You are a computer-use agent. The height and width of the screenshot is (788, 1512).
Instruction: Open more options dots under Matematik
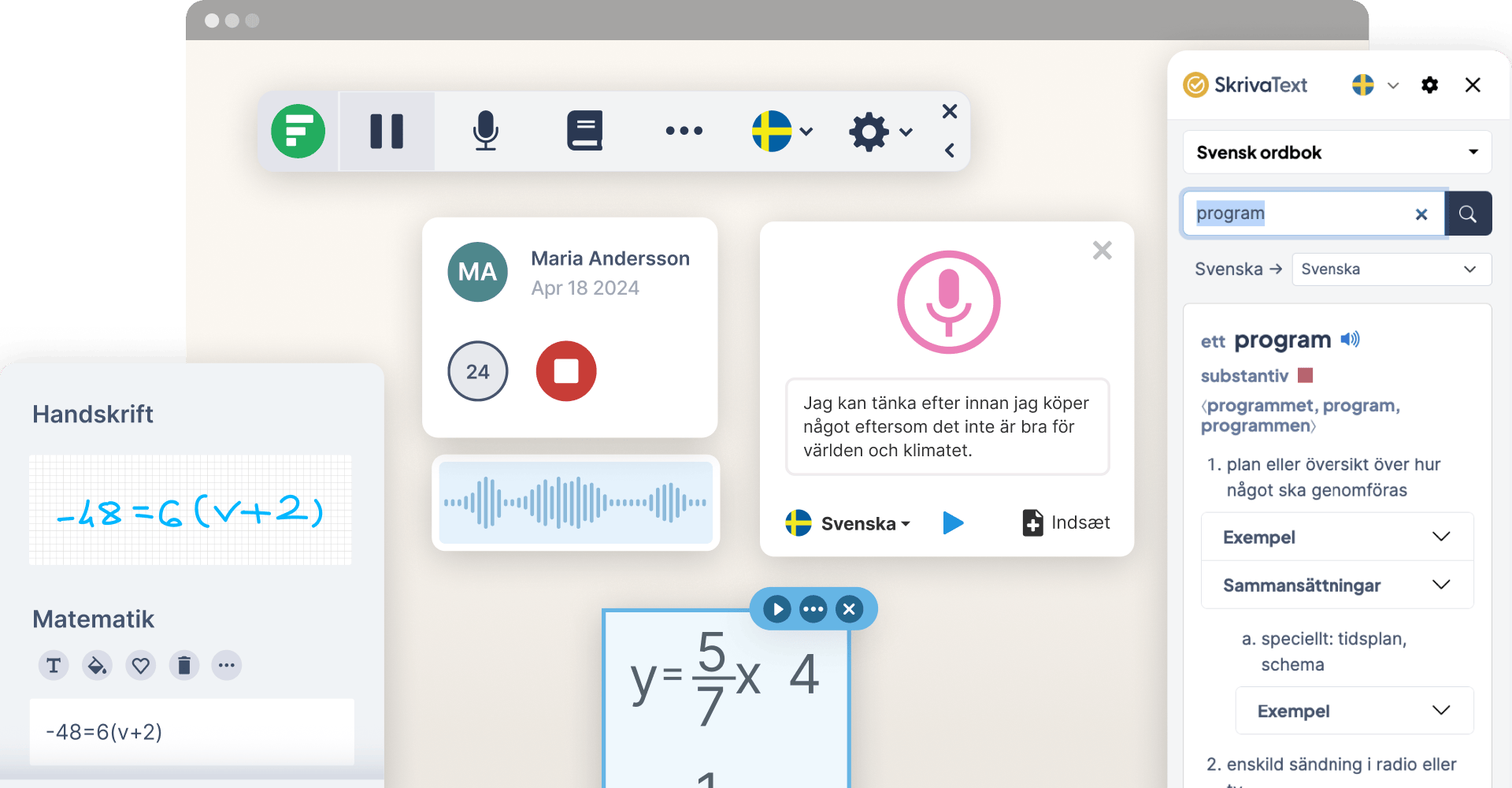coord(227,666)
